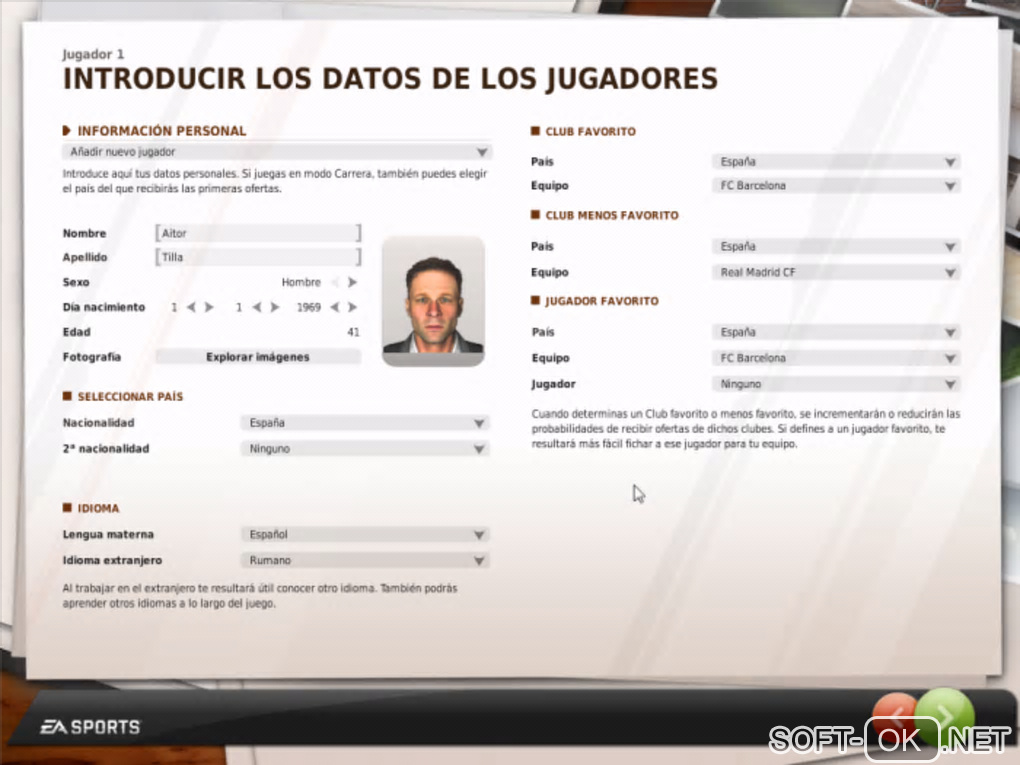Decrease the birth month value
The width and height of the screenshot is (1020, 765).
coord(257,307)
